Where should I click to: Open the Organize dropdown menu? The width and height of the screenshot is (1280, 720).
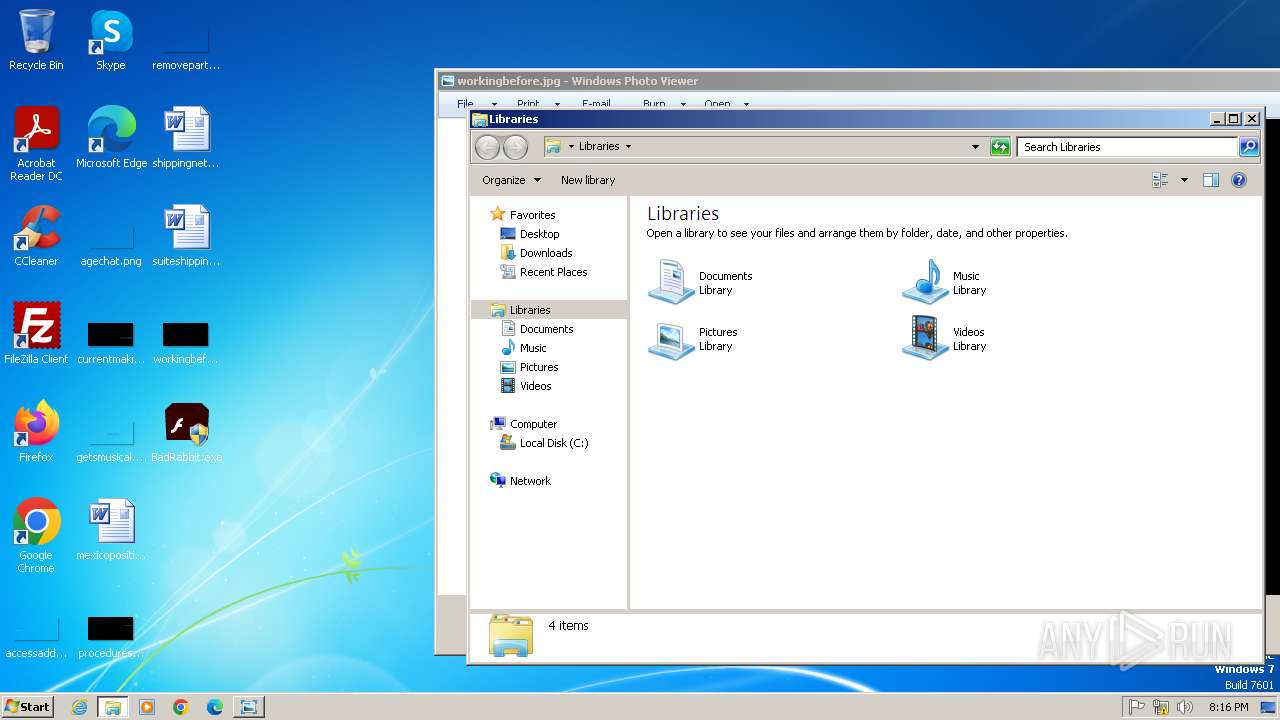pos(511,180)
